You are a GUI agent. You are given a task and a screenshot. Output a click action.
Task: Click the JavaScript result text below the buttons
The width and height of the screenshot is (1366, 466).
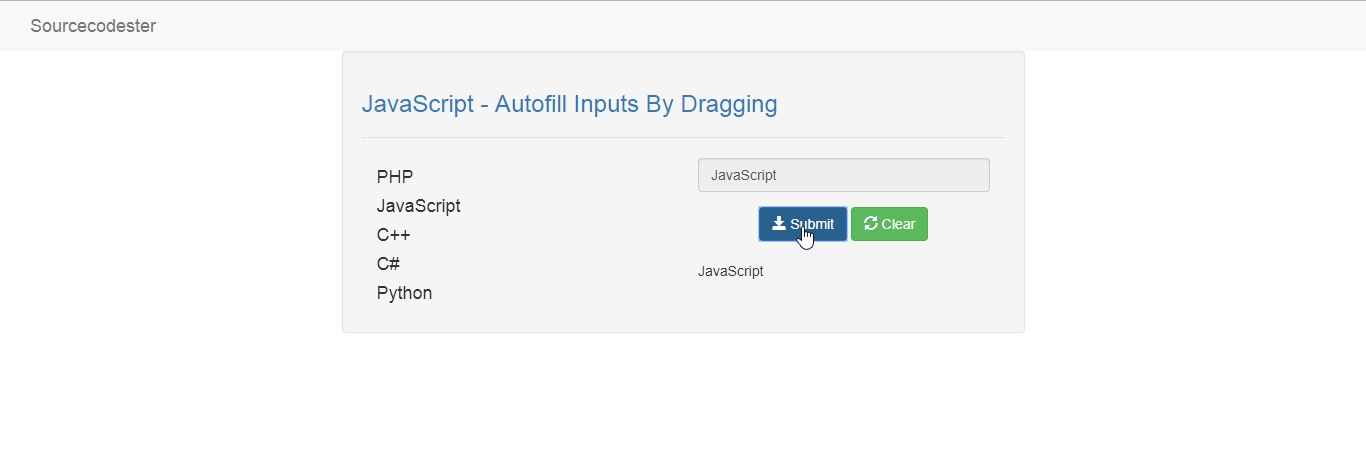[731, 271]
